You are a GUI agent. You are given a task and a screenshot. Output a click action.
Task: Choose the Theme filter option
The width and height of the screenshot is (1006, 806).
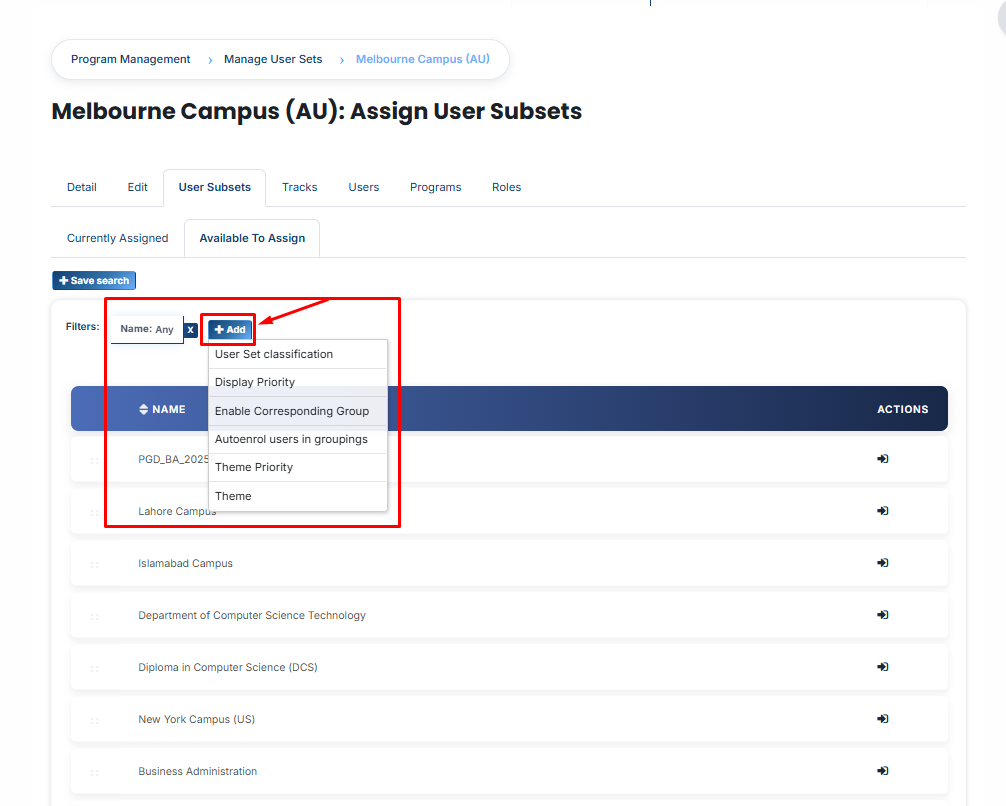(298, 496)
